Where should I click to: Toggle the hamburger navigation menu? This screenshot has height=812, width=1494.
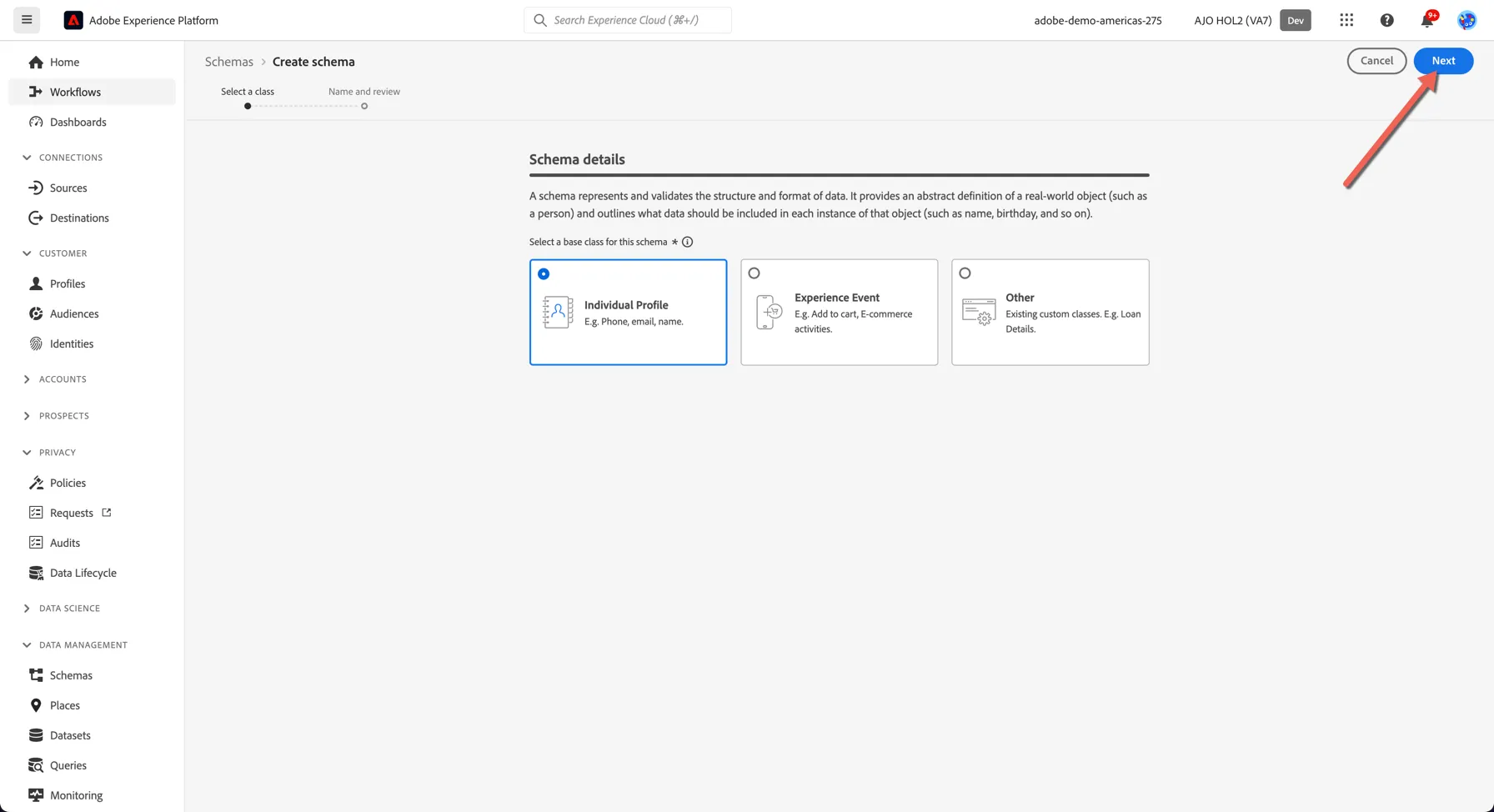point(27,20)
